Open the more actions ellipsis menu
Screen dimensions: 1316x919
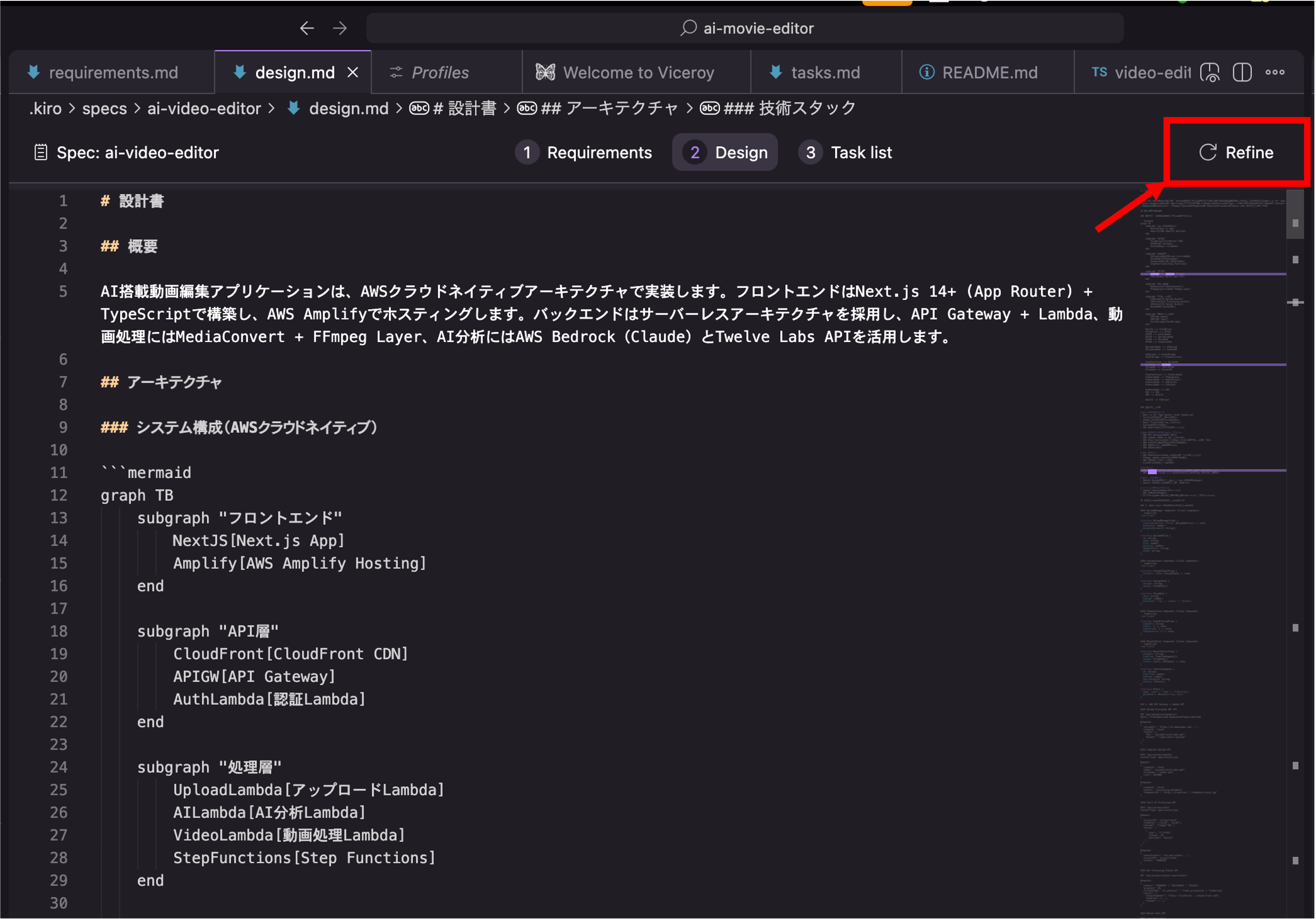coord(1275,72)
